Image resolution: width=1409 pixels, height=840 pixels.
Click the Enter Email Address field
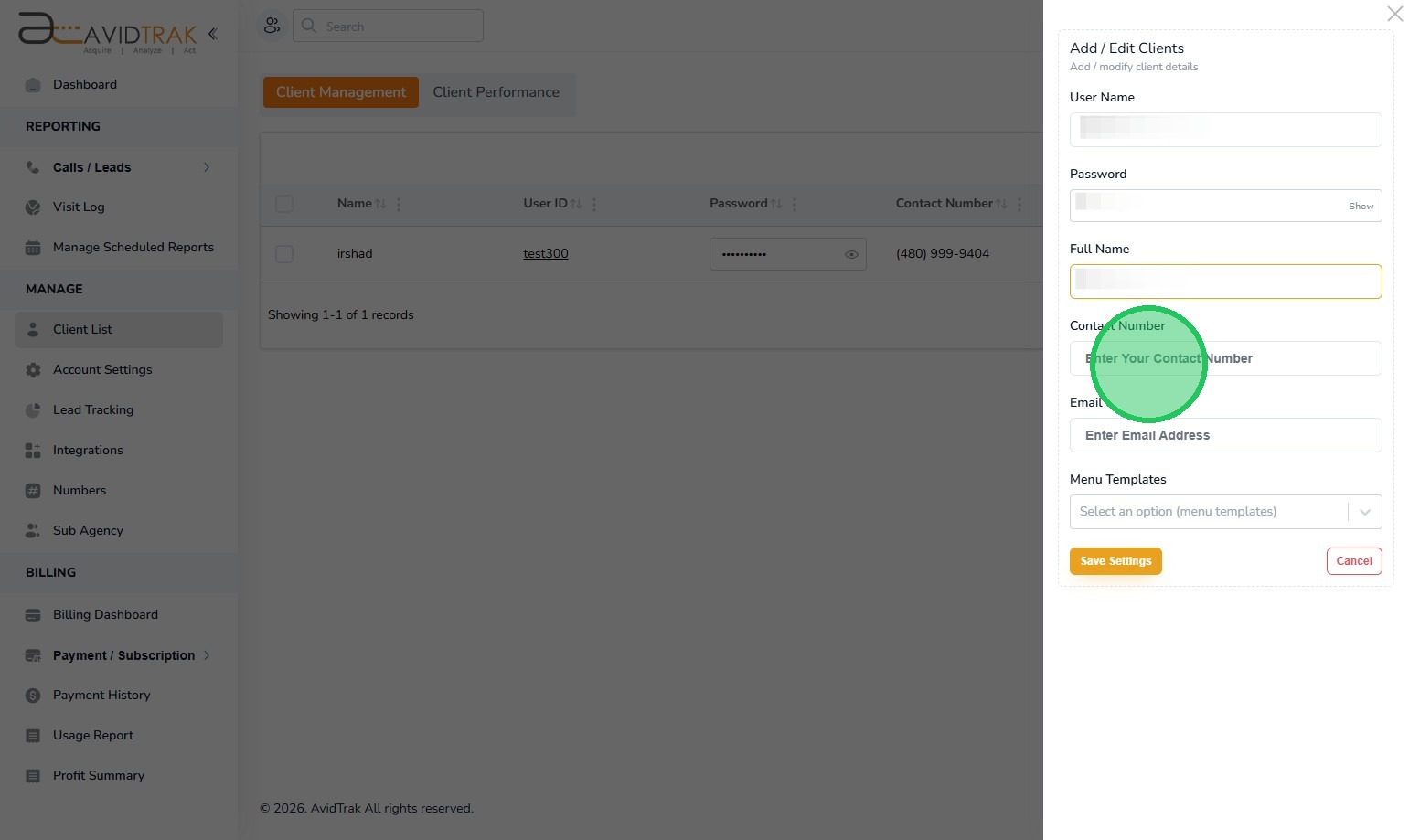pyautogui.click(x=1225, y=435)
